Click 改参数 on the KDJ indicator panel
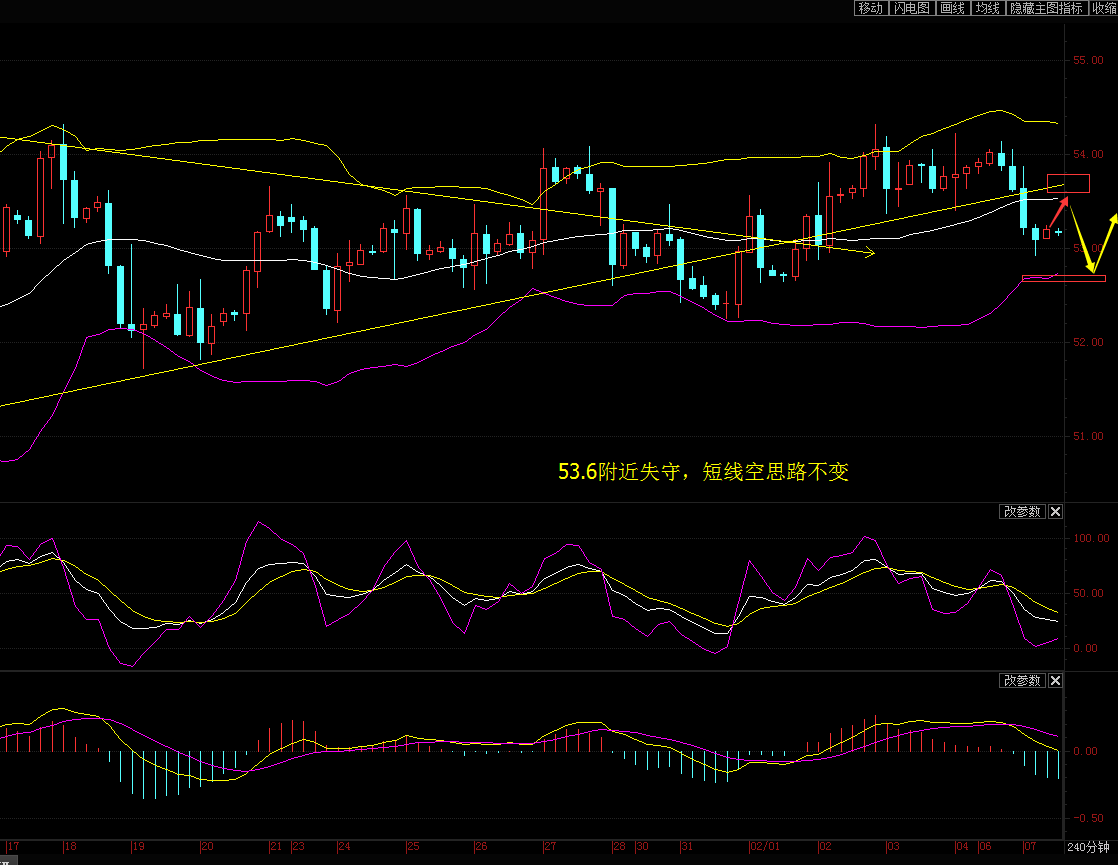 click(x=1021, y=511)
